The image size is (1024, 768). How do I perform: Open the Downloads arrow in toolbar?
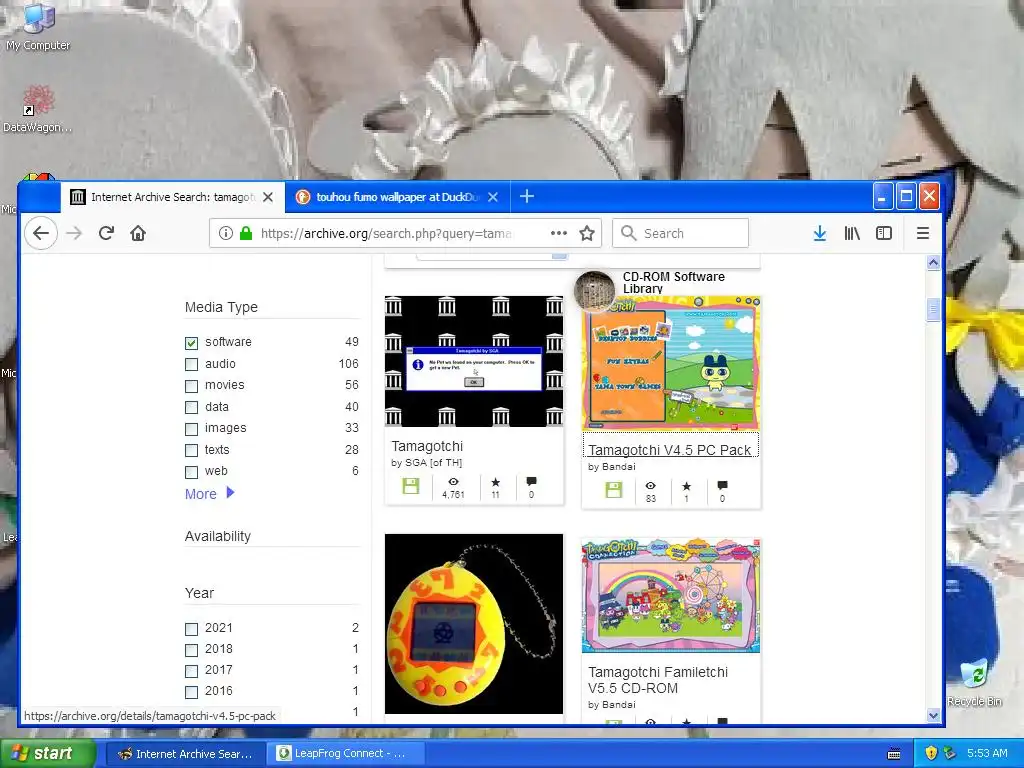pyautogui.click(x=820, y=233)
